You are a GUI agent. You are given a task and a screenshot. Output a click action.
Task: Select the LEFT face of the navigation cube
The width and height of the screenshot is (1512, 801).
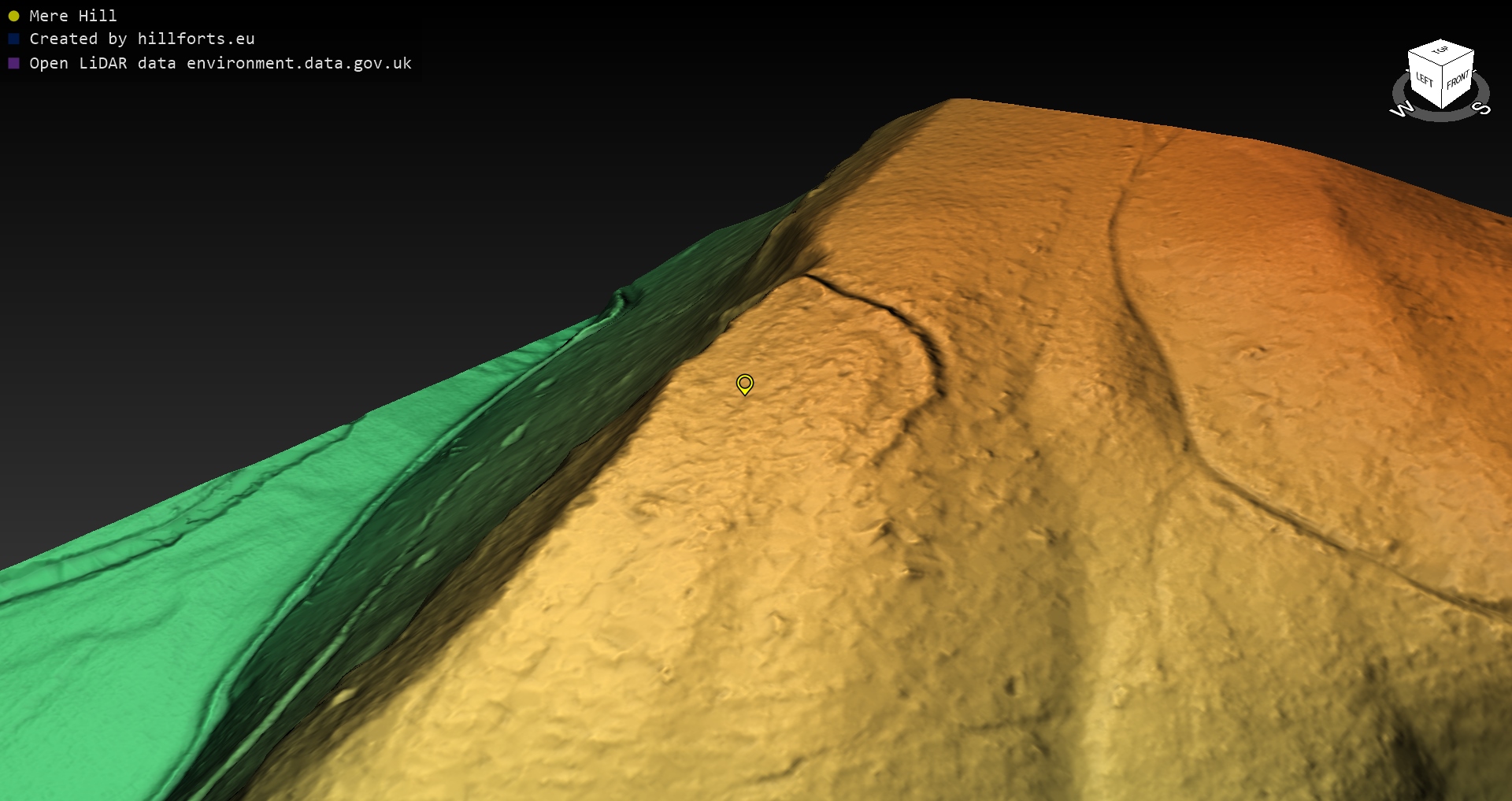click(1424, 80)
